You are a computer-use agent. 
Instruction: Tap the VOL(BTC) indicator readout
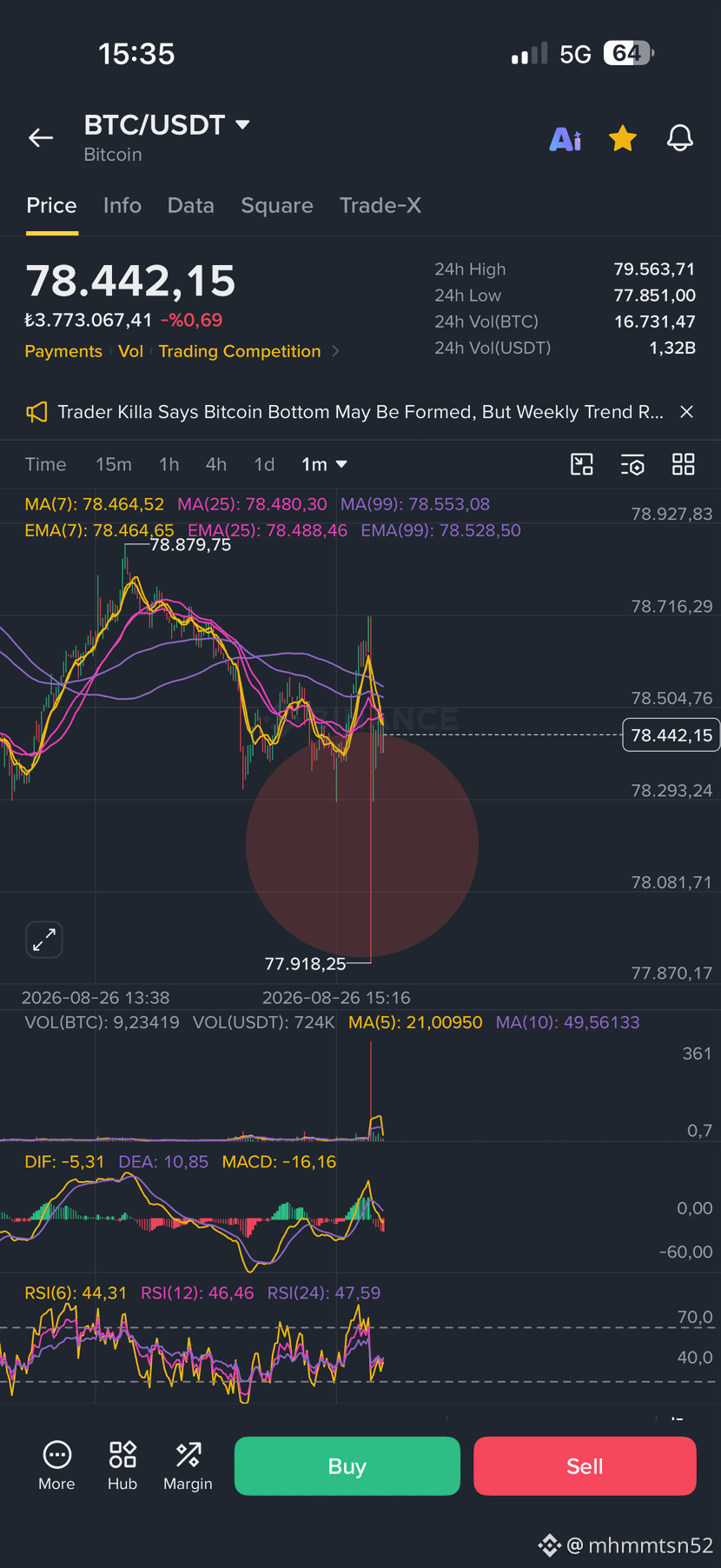[x=102, y=1022]
